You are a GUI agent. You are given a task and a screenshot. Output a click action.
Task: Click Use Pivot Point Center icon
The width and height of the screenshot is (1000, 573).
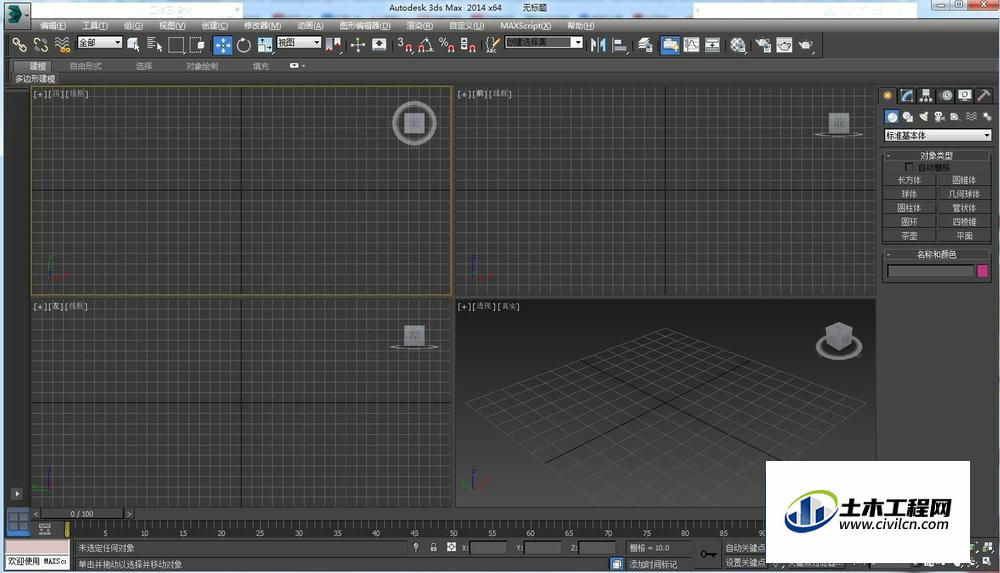333,45
